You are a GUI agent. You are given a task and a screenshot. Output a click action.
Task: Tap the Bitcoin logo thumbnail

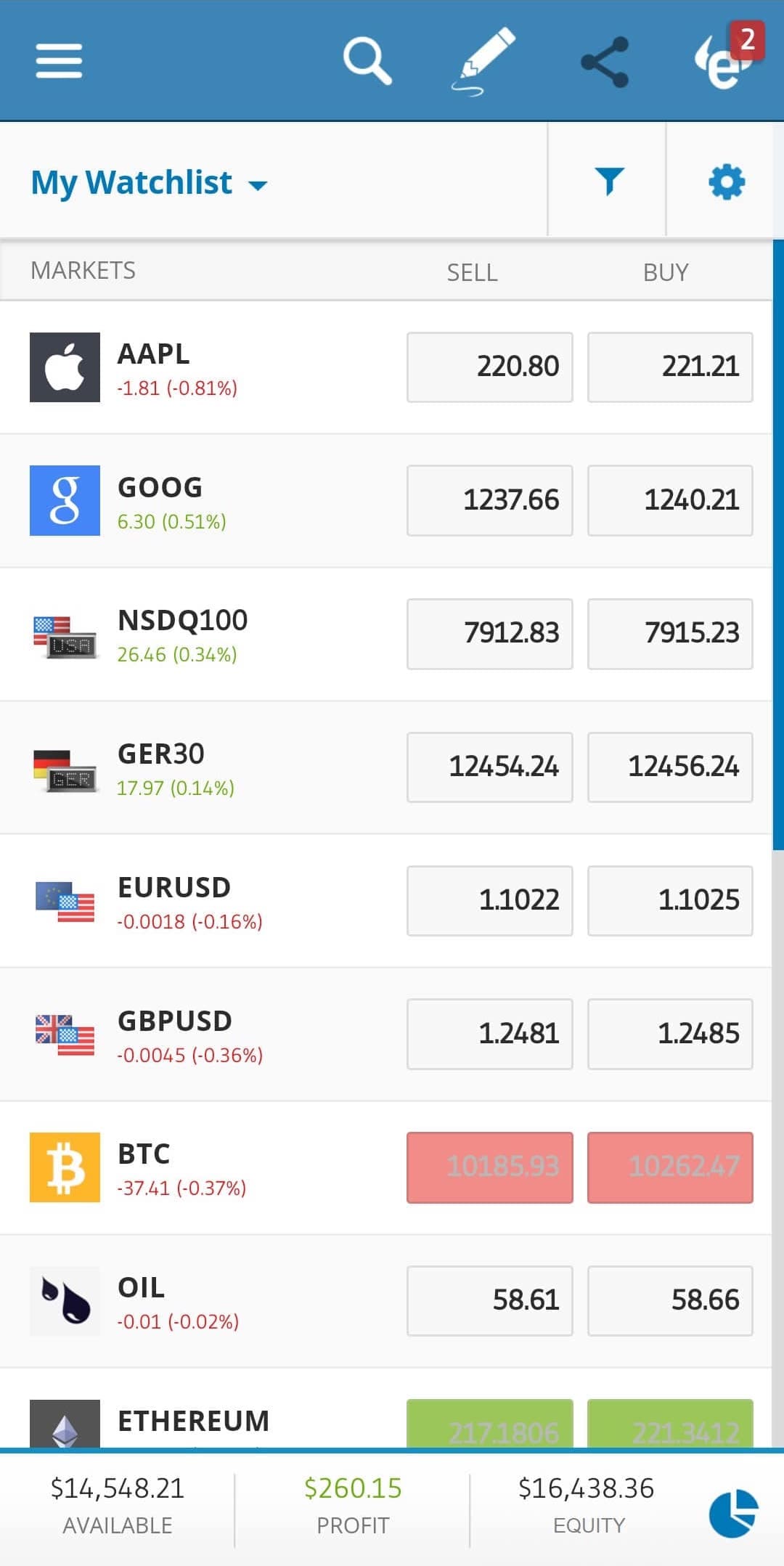click(65, 1167)
